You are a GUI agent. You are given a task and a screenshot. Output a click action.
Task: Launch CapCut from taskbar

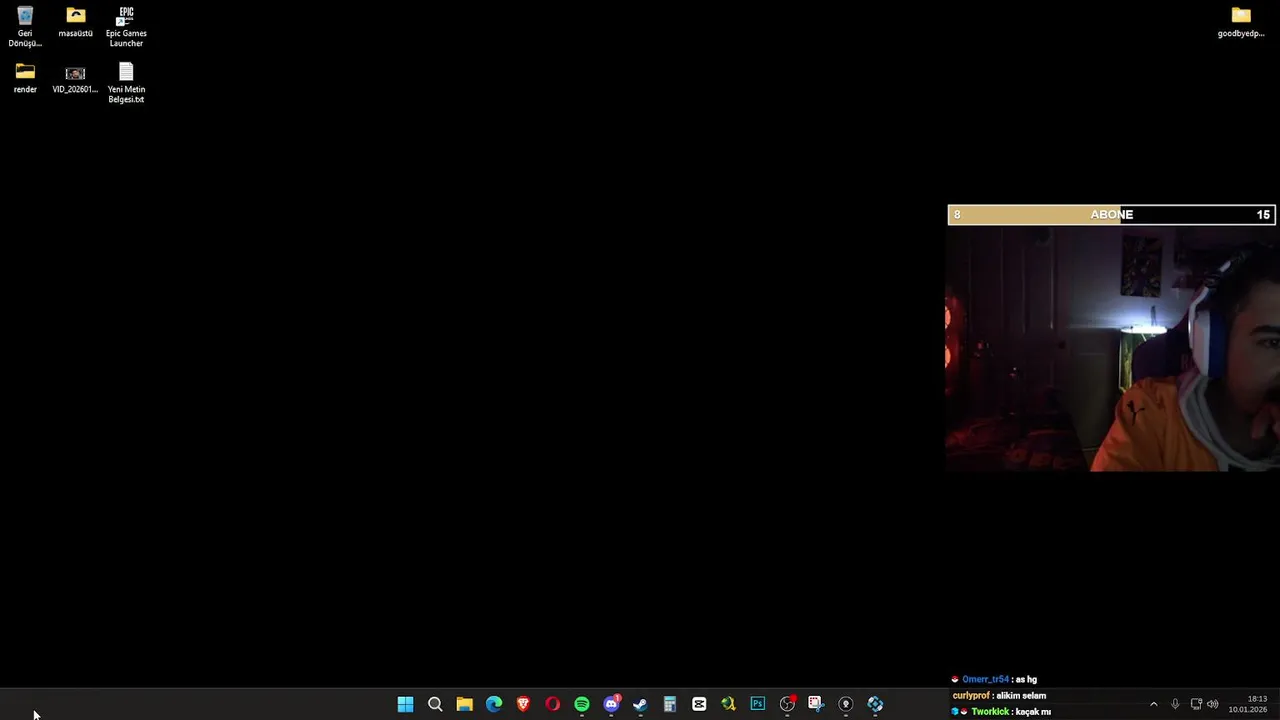(699, 704)
